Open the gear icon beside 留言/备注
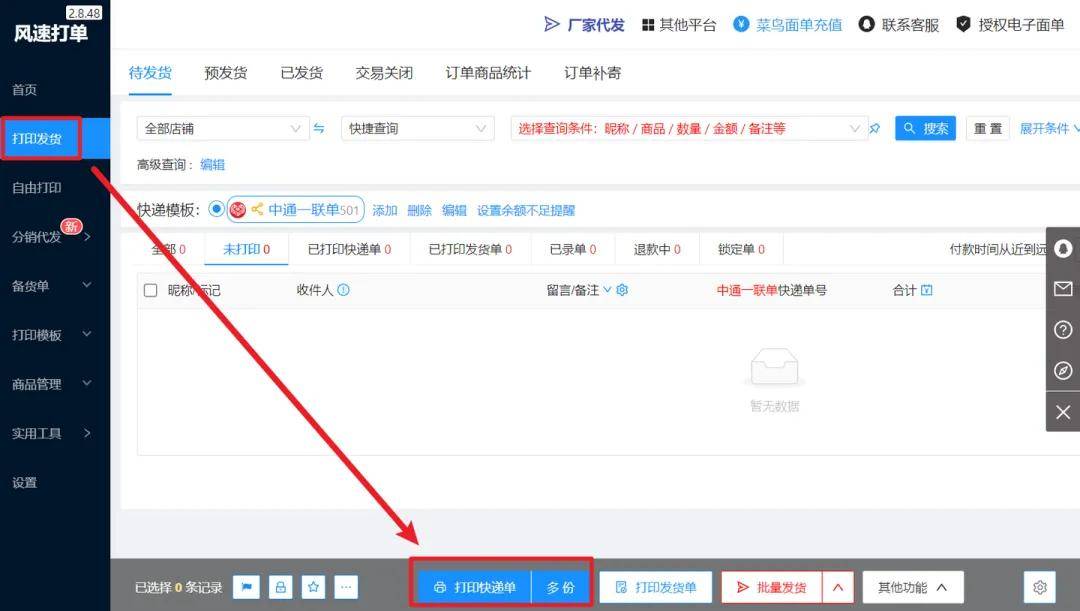The height and width of the screenshot is (611, 1080). [x=622, y=290]
